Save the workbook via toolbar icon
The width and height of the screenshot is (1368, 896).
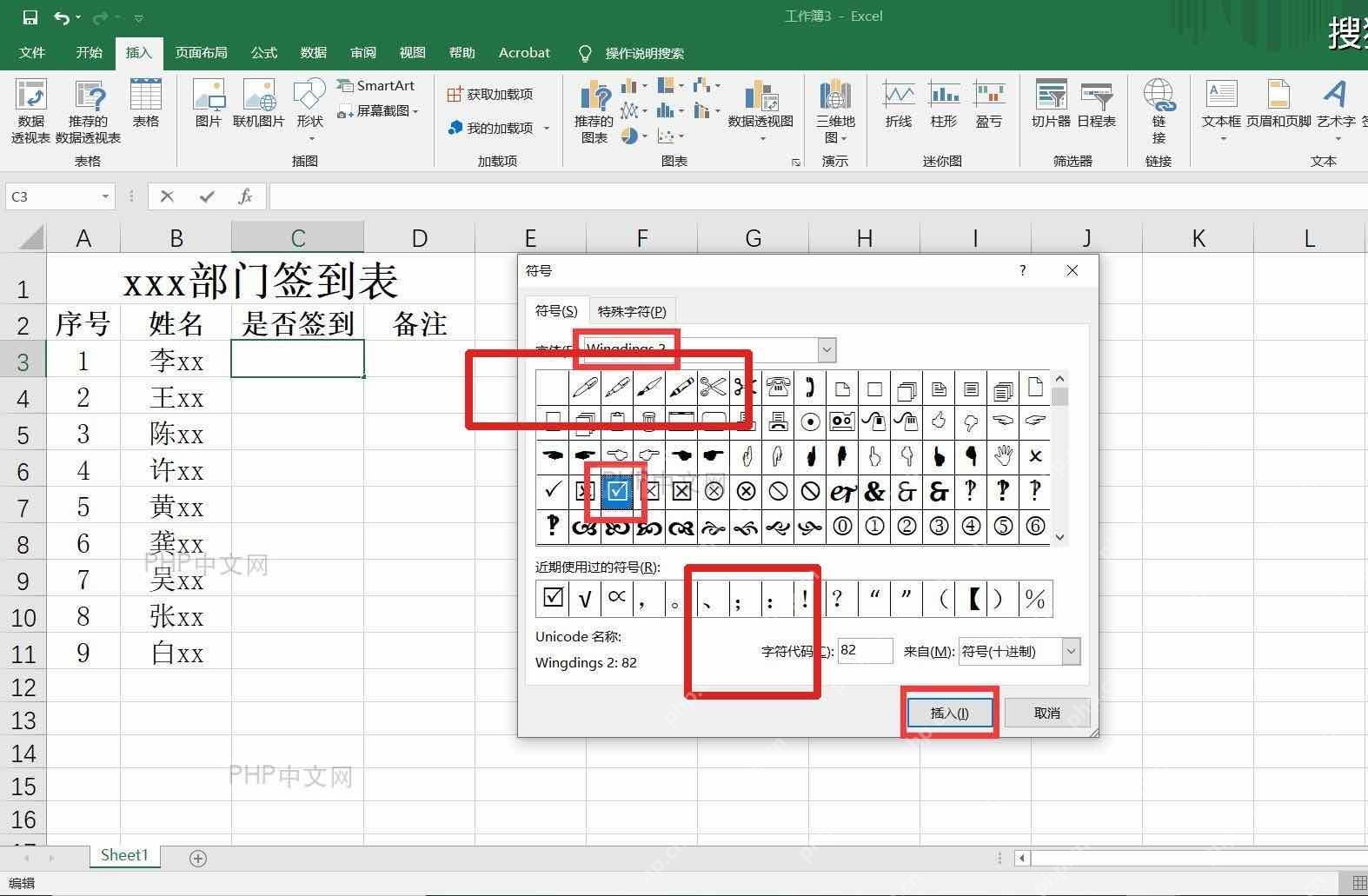click(x=30, y=17)
